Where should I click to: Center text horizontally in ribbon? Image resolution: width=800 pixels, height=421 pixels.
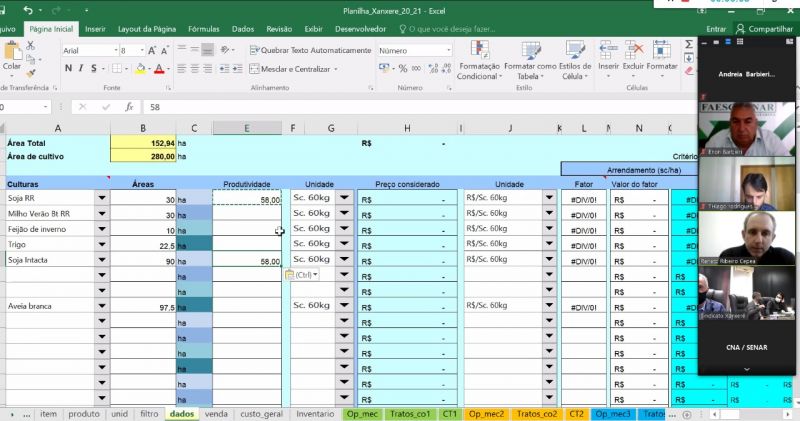(194, 68)
